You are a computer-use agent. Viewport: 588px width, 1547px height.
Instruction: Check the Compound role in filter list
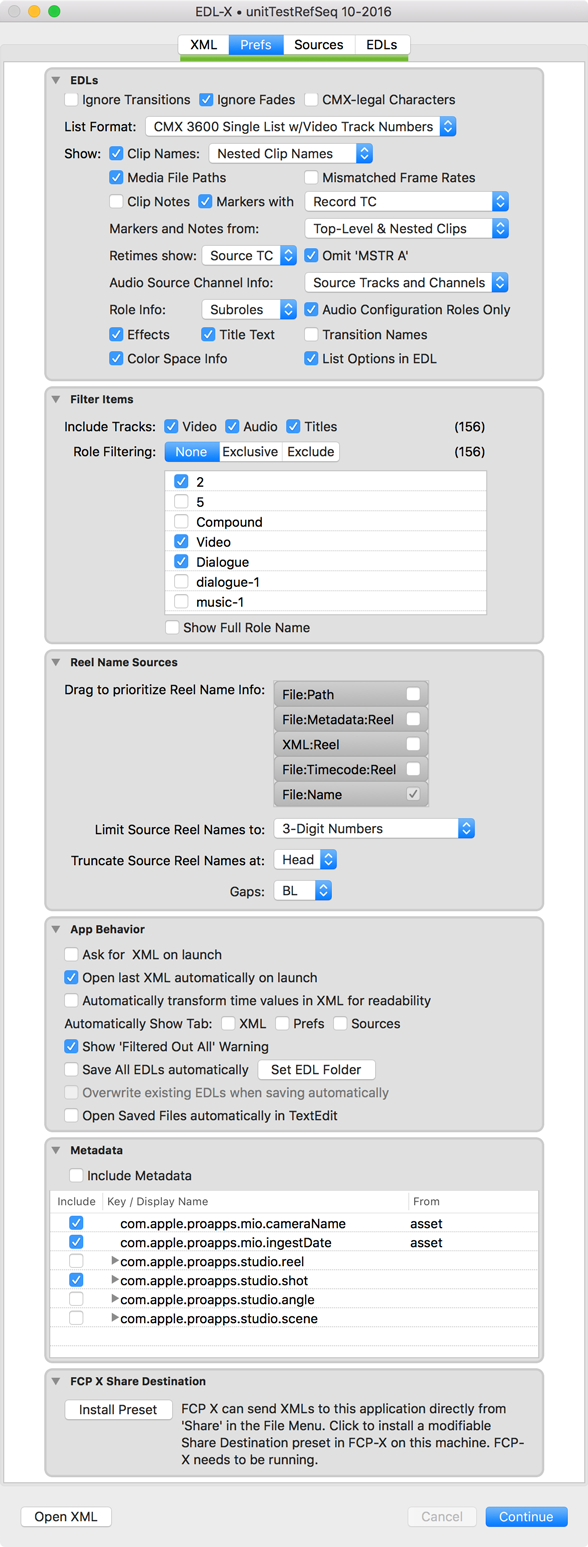181,522
